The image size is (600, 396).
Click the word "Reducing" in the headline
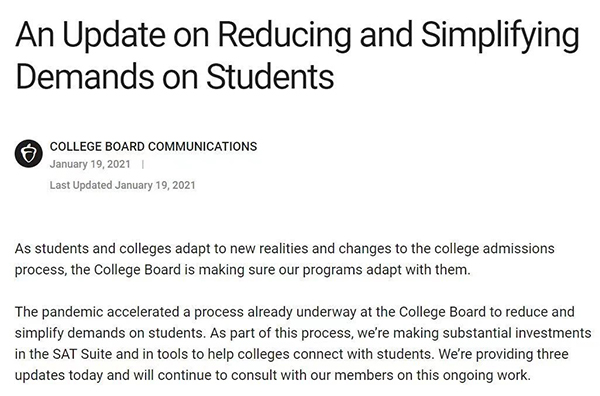tap(284, 34)
